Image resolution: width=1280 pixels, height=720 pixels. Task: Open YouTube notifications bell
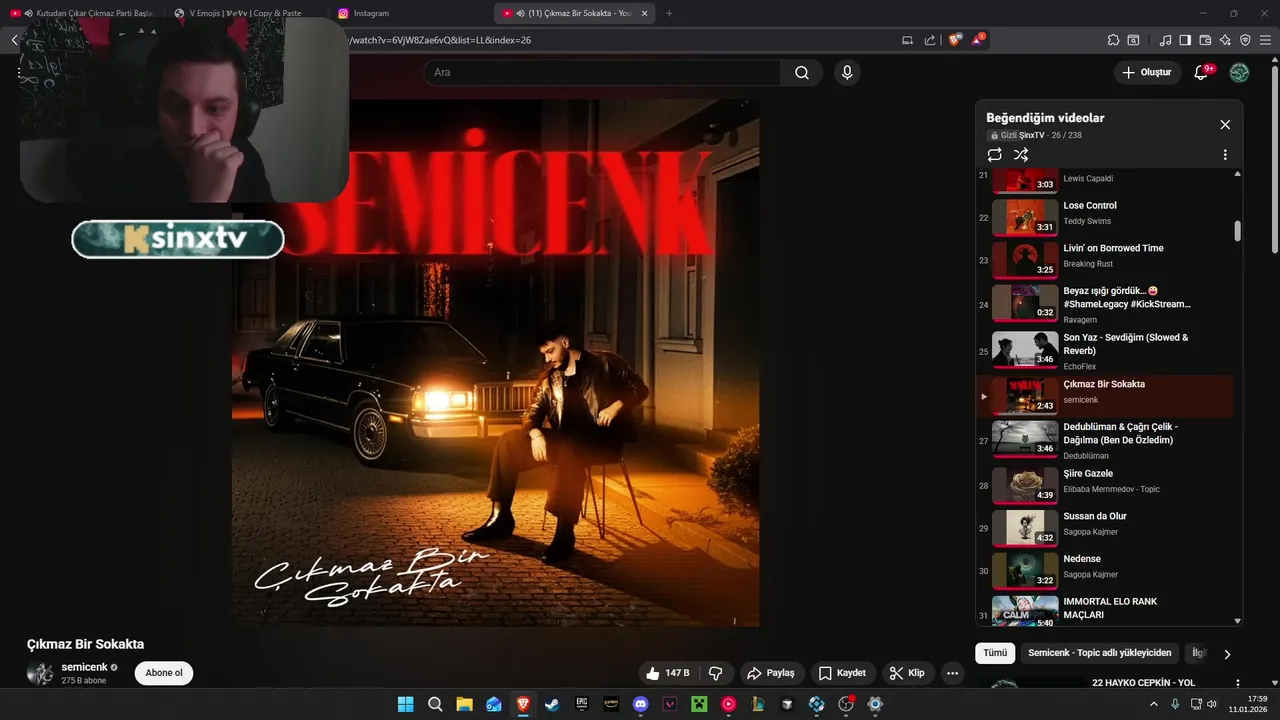point(1202,72)
